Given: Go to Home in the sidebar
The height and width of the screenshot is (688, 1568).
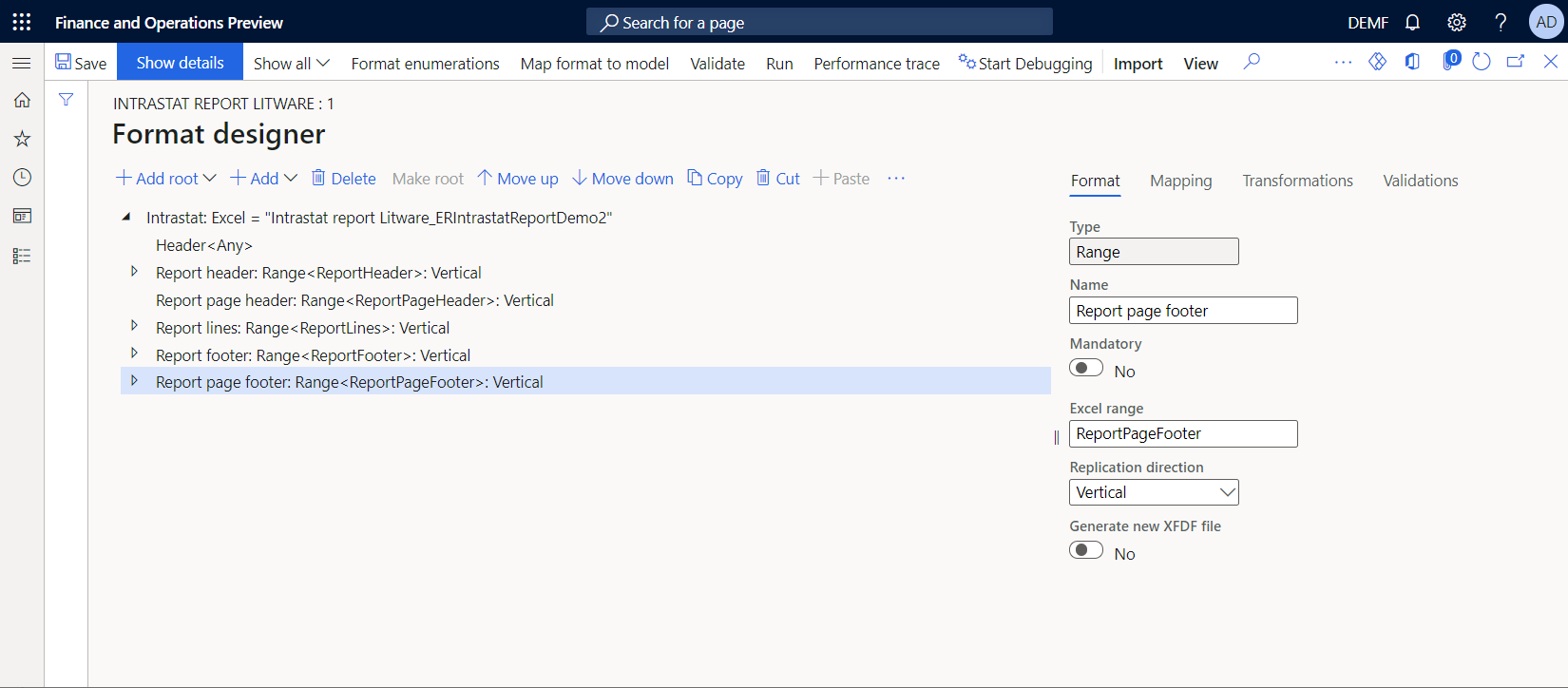Looking at the screenshot, I should (x=22, y=100).
